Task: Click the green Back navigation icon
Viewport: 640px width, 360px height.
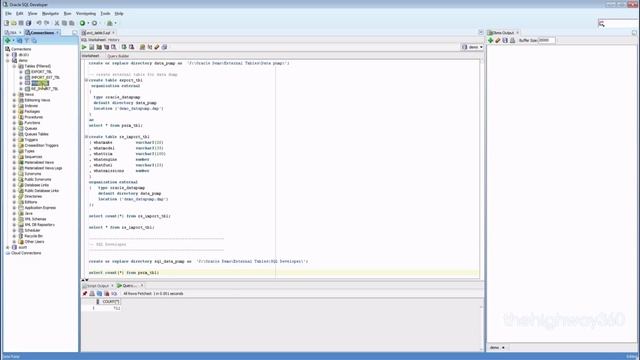Action: (82, 23)
